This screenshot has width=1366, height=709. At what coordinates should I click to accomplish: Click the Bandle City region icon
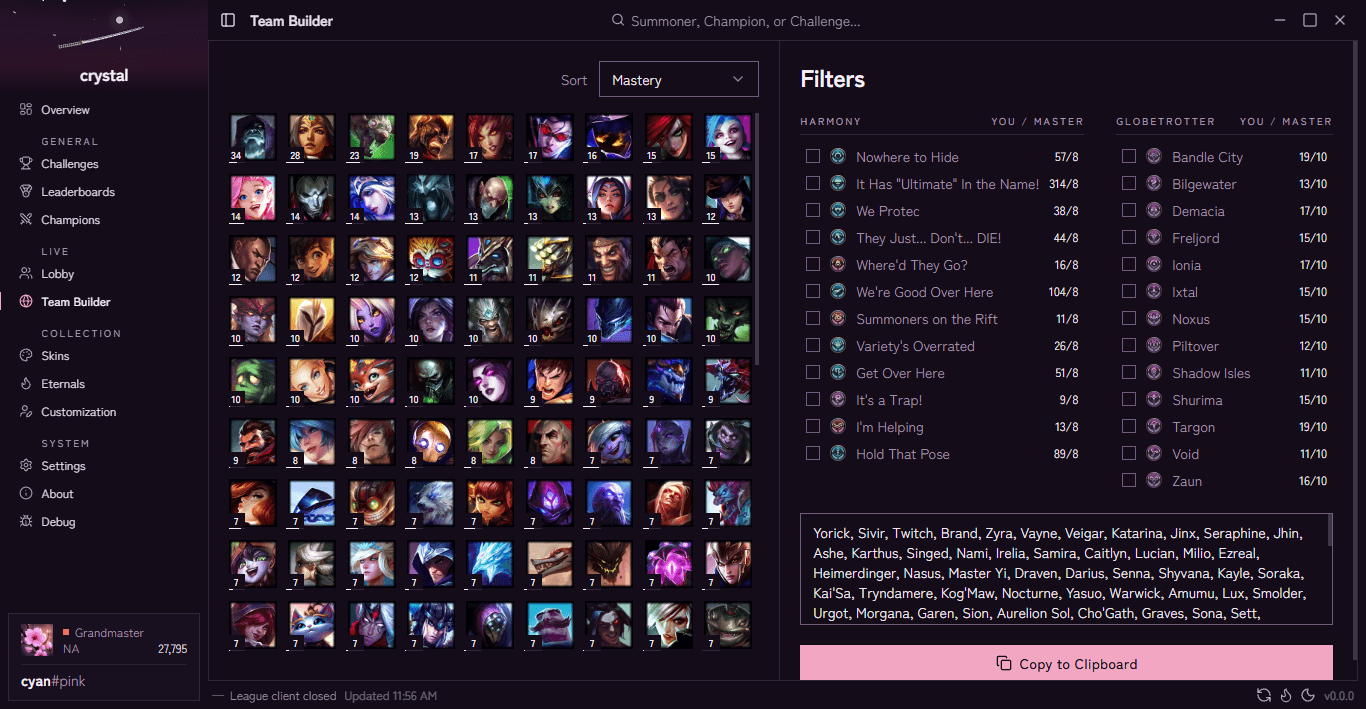(x=1154, y=157)
